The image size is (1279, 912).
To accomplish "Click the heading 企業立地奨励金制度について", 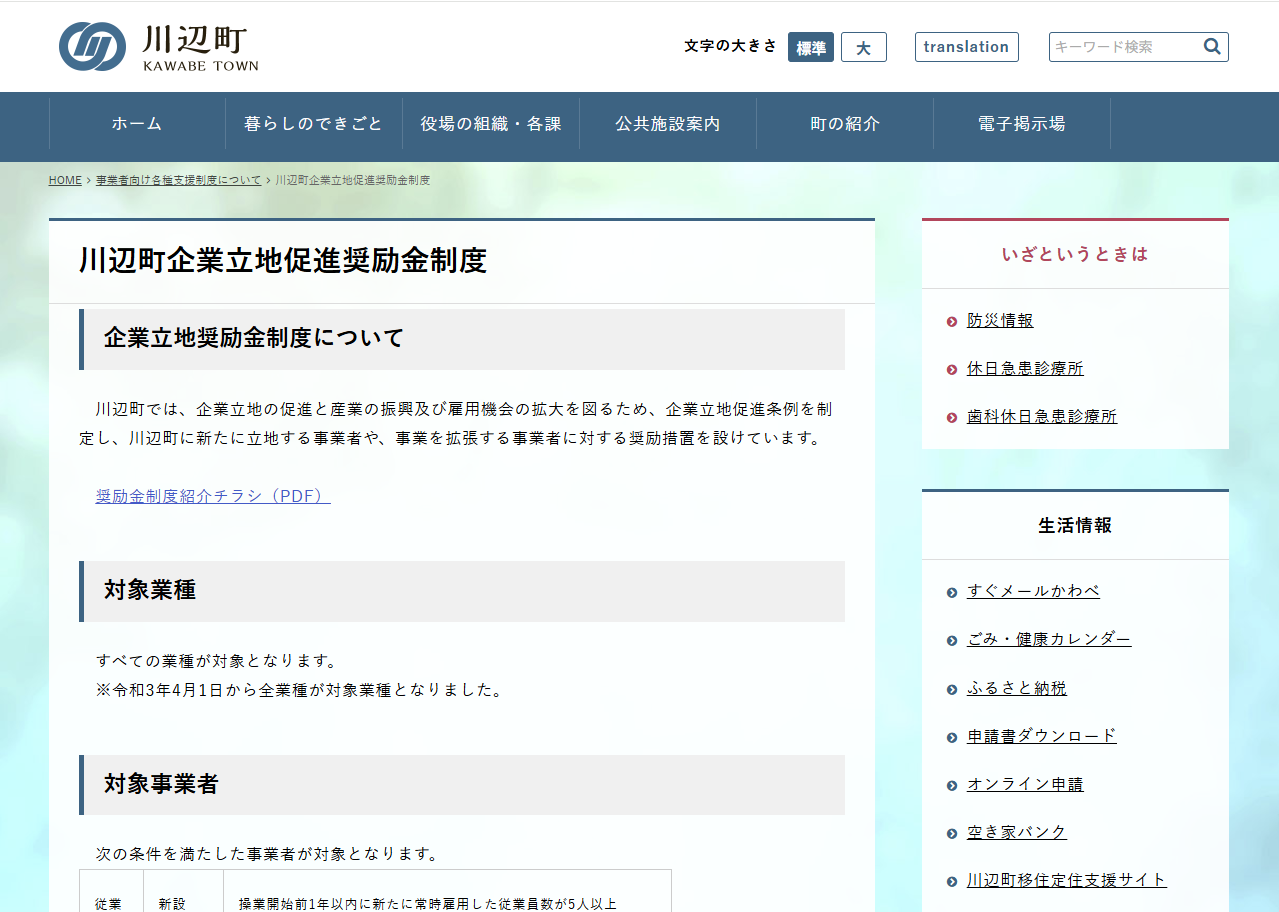I will click(x=254, y=338).
